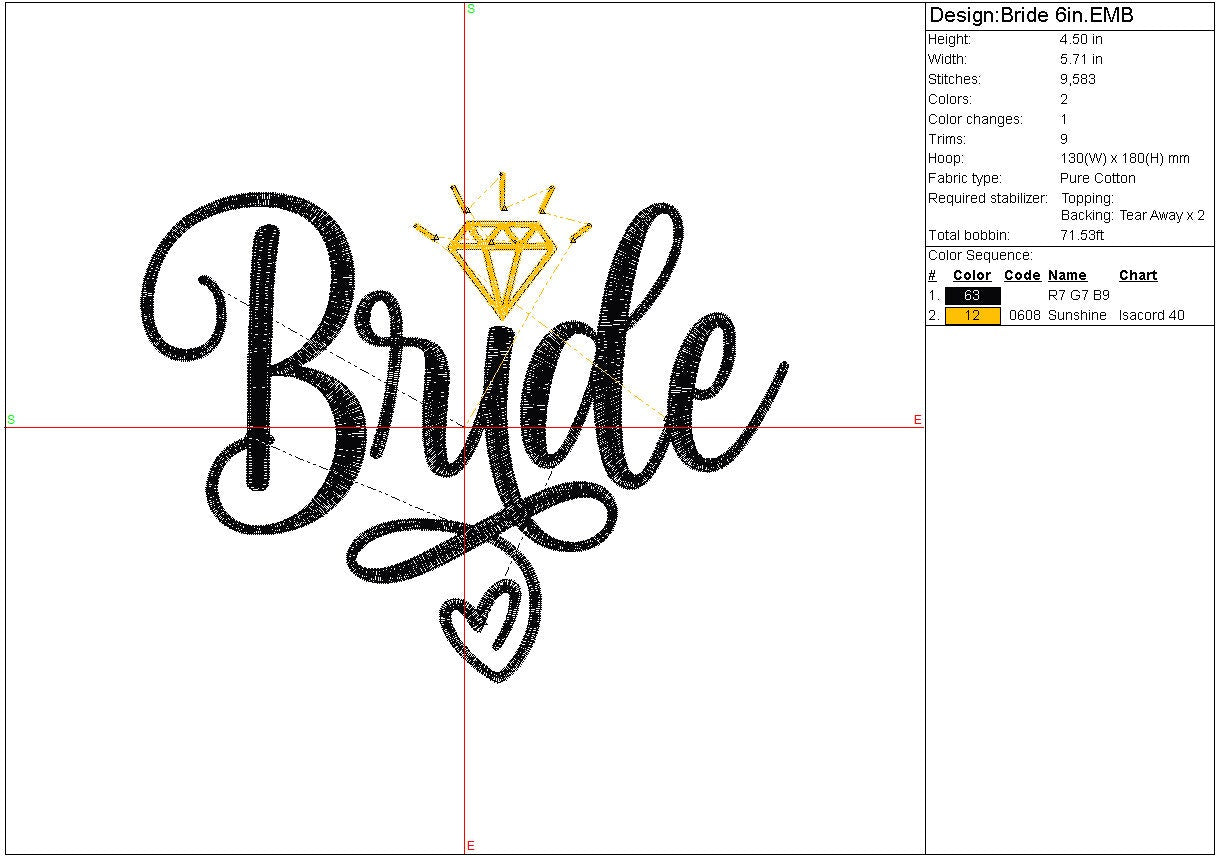Click the Hoop size 130(W) x 180(H) mm
1219x857 pixels.
pyautogui.click(x=1124, y=159)
